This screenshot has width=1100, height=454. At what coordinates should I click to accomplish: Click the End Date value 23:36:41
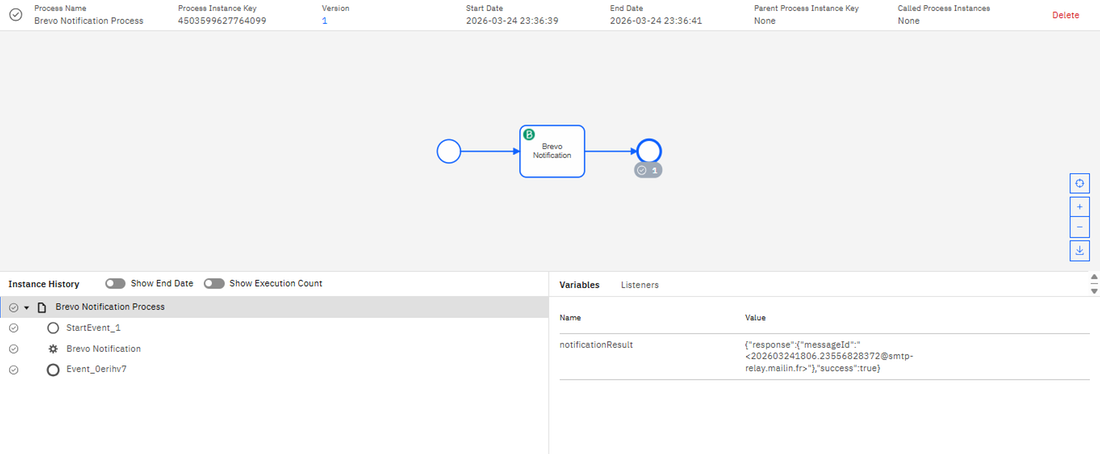(x=656, y=21)
